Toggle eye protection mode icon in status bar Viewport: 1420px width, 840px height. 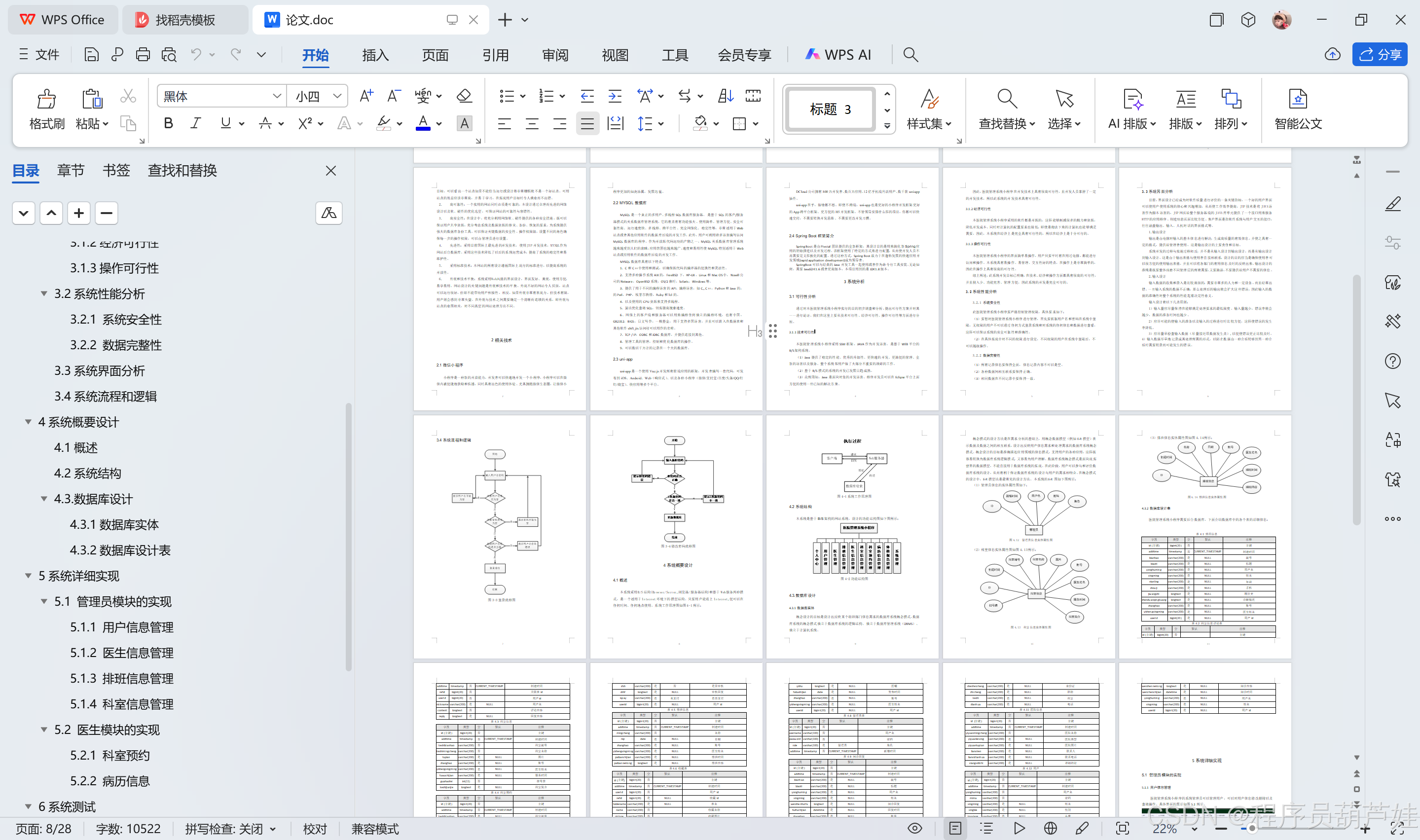(x=914, y=829)
